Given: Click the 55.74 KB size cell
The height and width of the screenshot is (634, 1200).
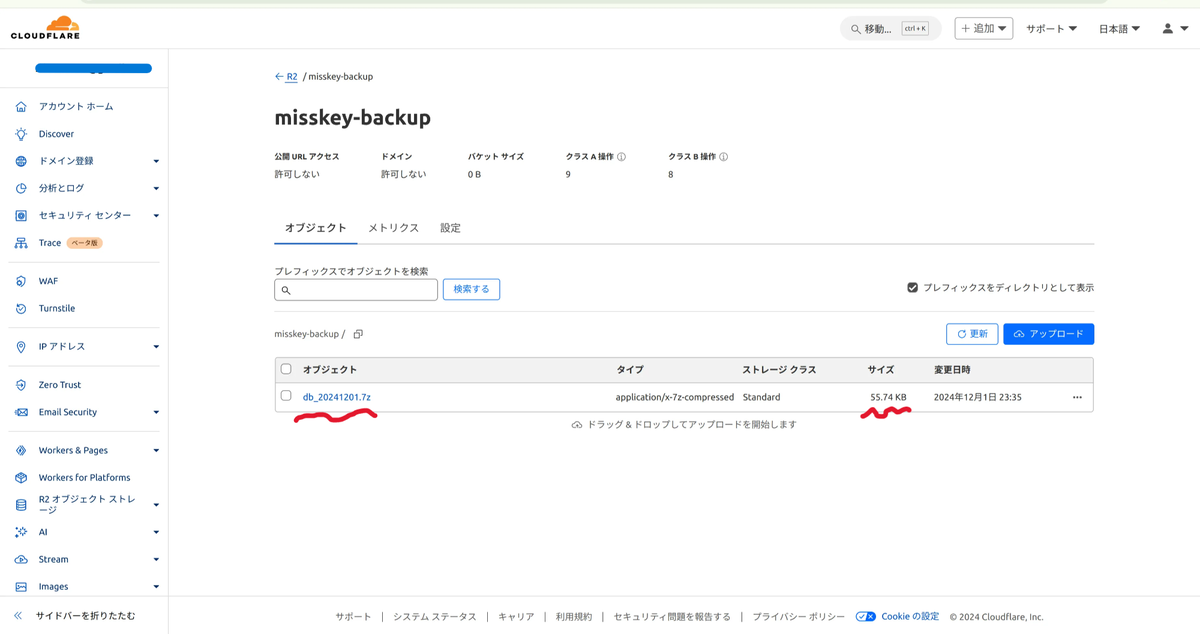Looking at the screenshot, I should click(x=888, y=397).
